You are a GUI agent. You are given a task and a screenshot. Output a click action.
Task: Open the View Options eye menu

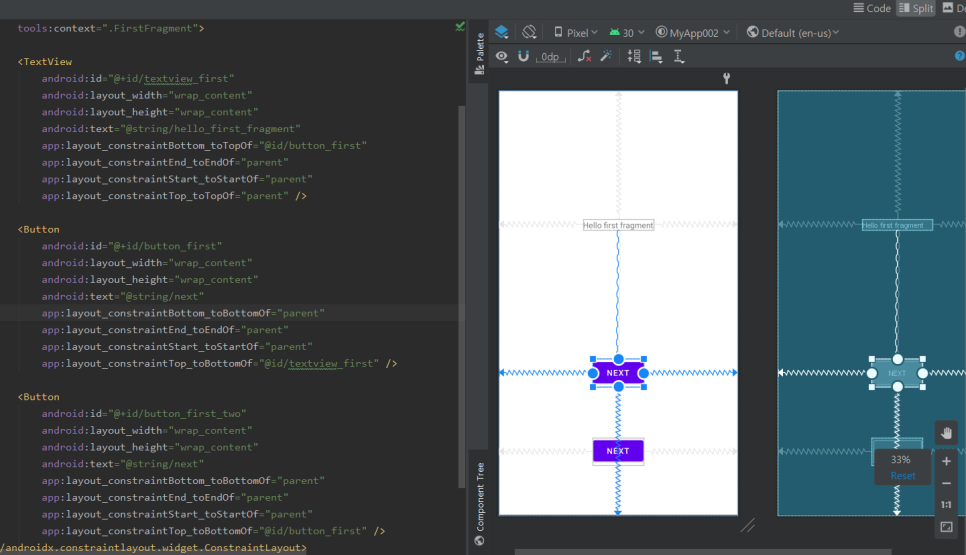(x=502, y=57)
